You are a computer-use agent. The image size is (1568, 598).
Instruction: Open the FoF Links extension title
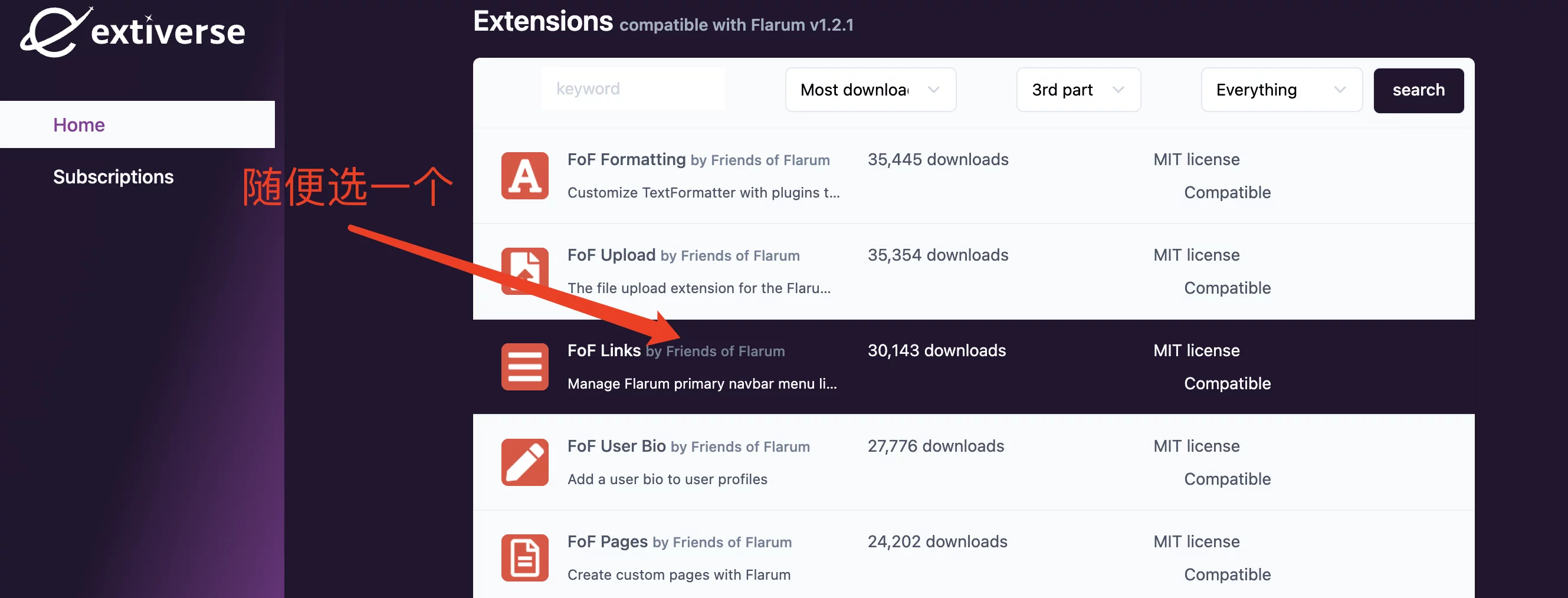coord(604,350)
